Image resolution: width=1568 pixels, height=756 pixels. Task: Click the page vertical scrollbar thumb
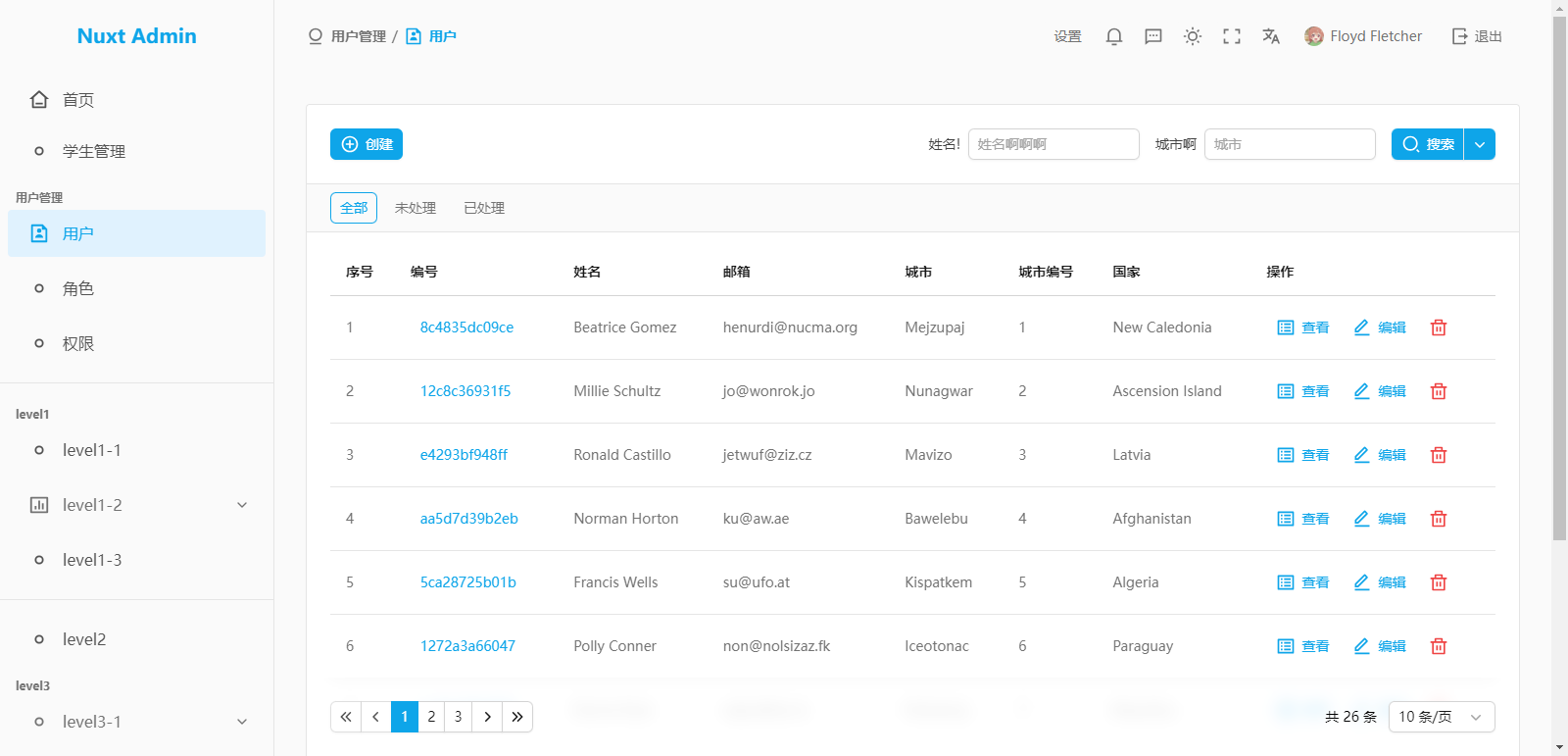click(x=1560, y=278)
